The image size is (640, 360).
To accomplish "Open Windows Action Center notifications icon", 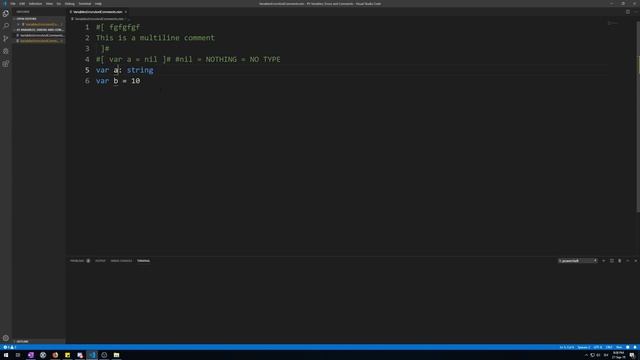I will tap(632, 355).
